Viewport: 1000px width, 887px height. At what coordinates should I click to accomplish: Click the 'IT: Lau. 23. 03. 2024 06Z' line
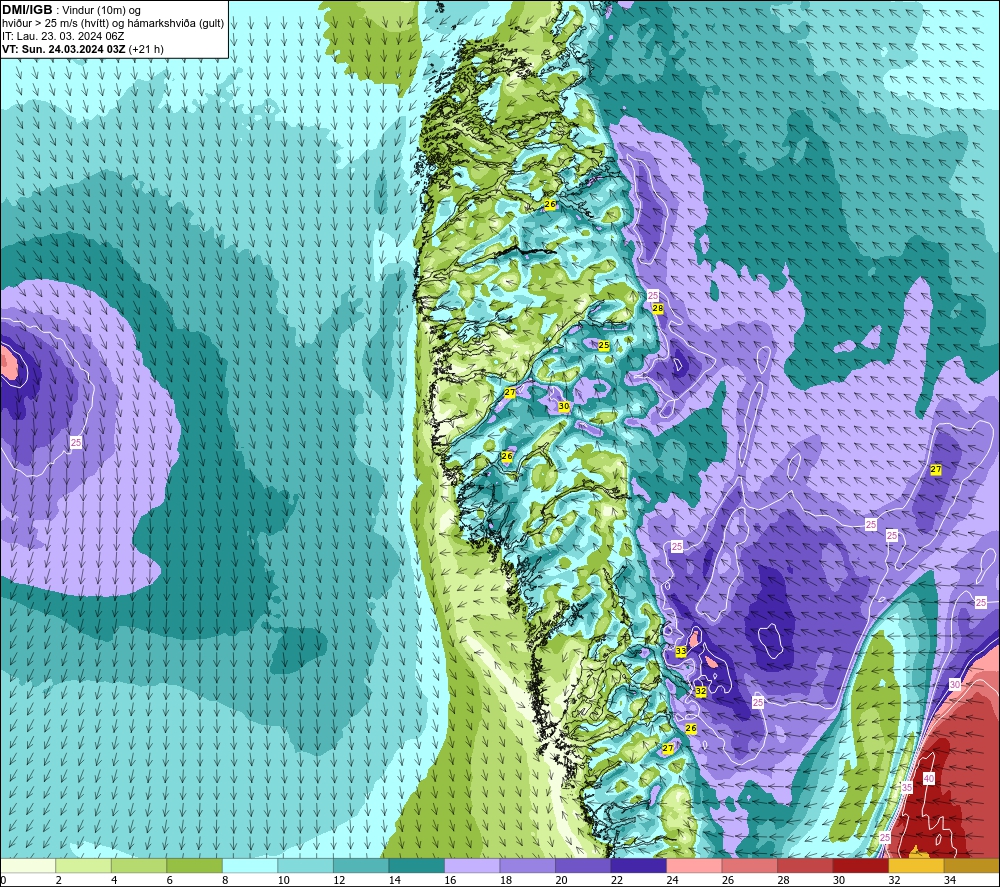coord(63,36)
